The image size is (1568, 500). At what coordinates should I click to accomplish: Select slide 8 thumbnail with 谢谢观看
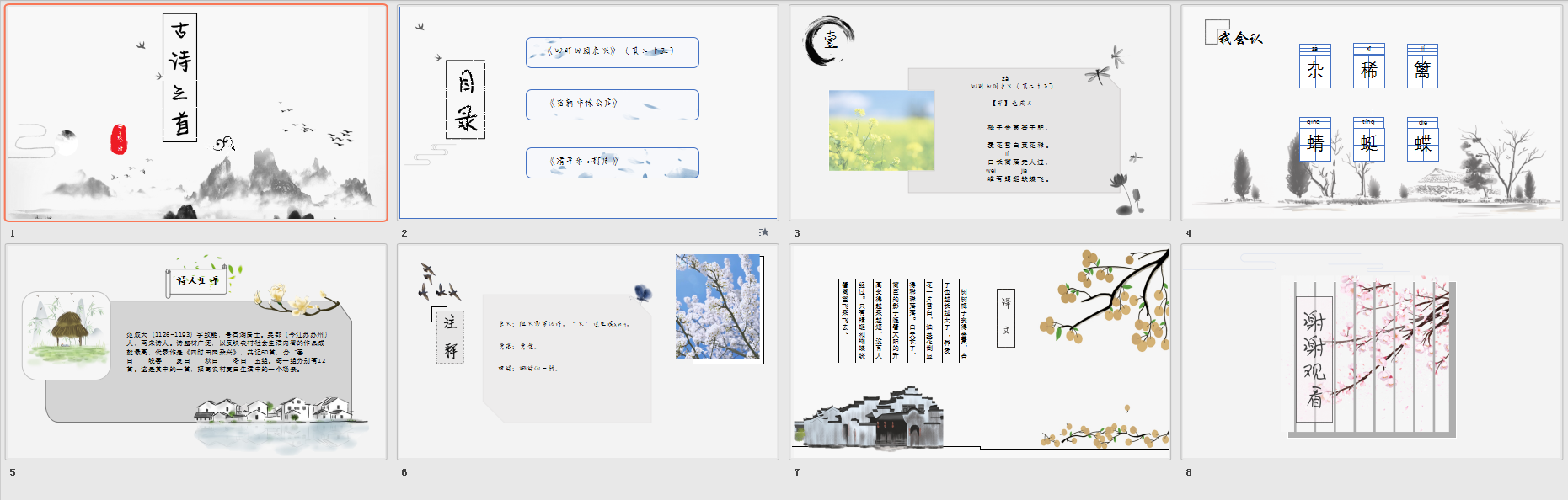(1372, 352)
